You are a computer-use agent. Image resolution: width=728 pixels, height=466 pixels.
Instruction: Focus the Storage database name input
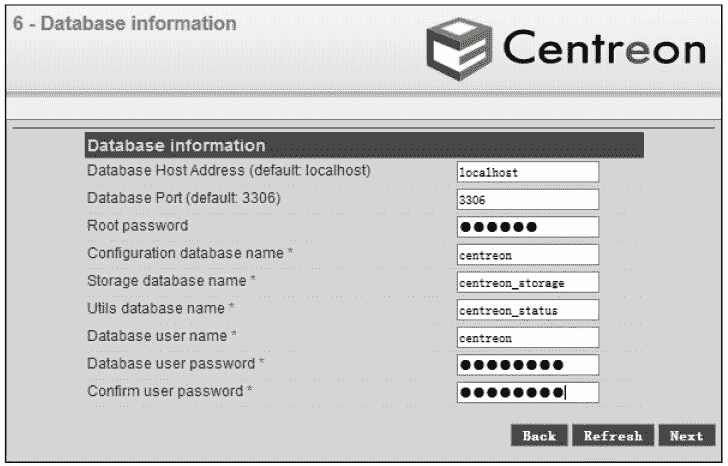527,282
